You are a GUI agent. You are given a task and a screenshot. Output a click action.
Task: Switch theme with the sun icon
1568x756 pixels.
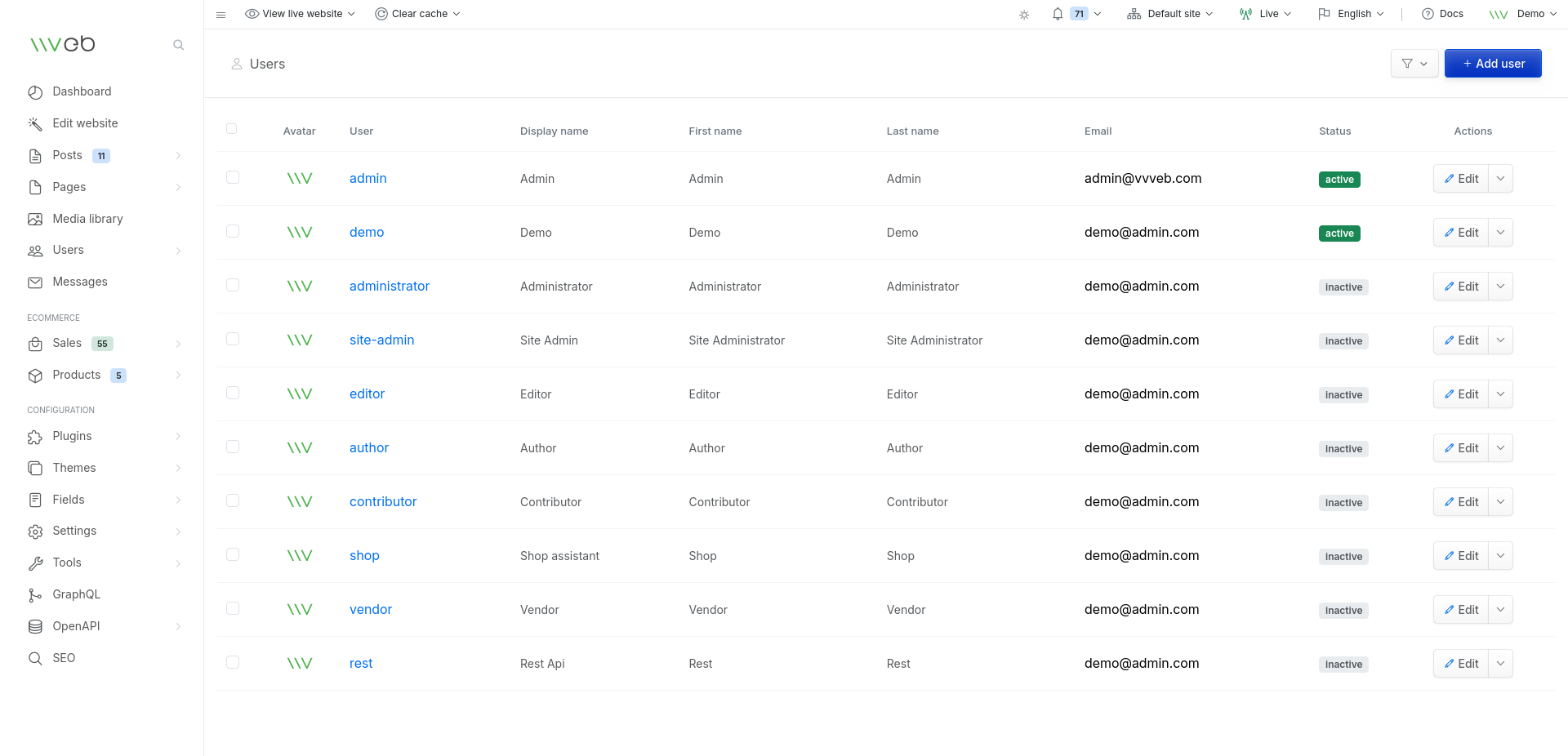[x=1024, y=15]
